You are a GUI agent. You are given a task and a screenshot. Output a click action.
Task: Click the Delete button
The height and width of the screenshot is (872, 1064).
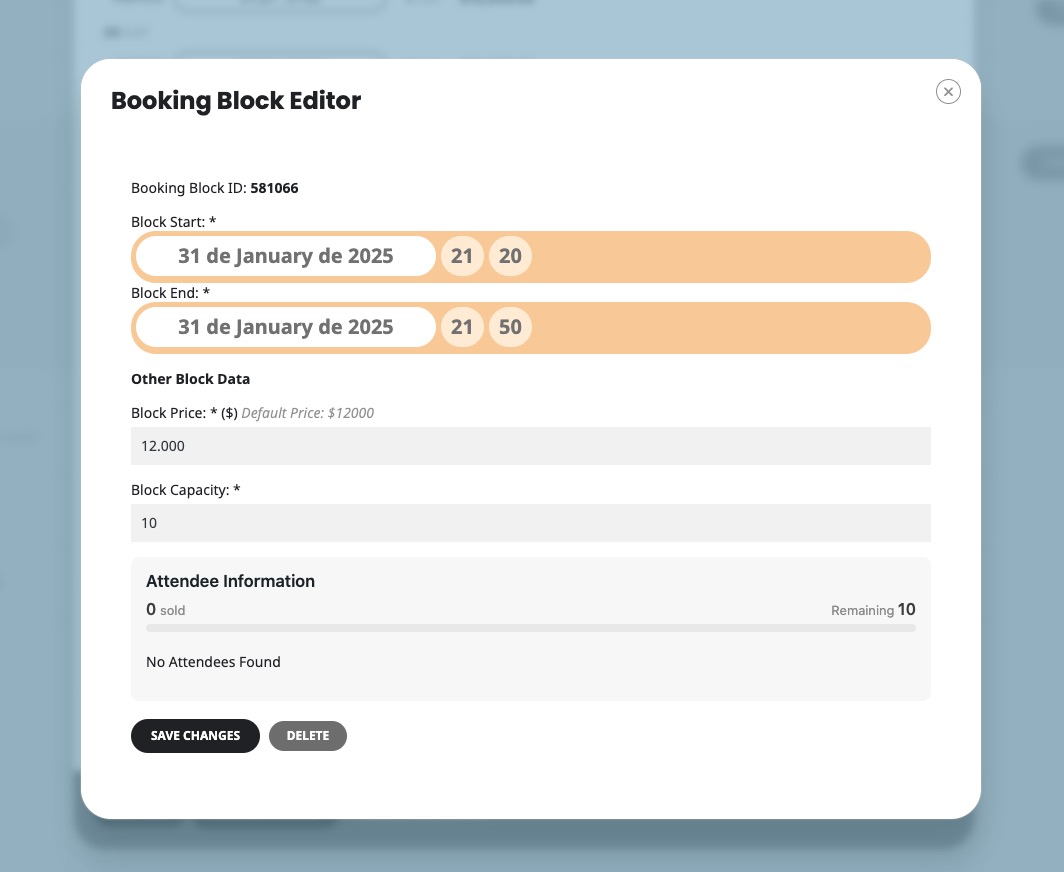[308, 736]
